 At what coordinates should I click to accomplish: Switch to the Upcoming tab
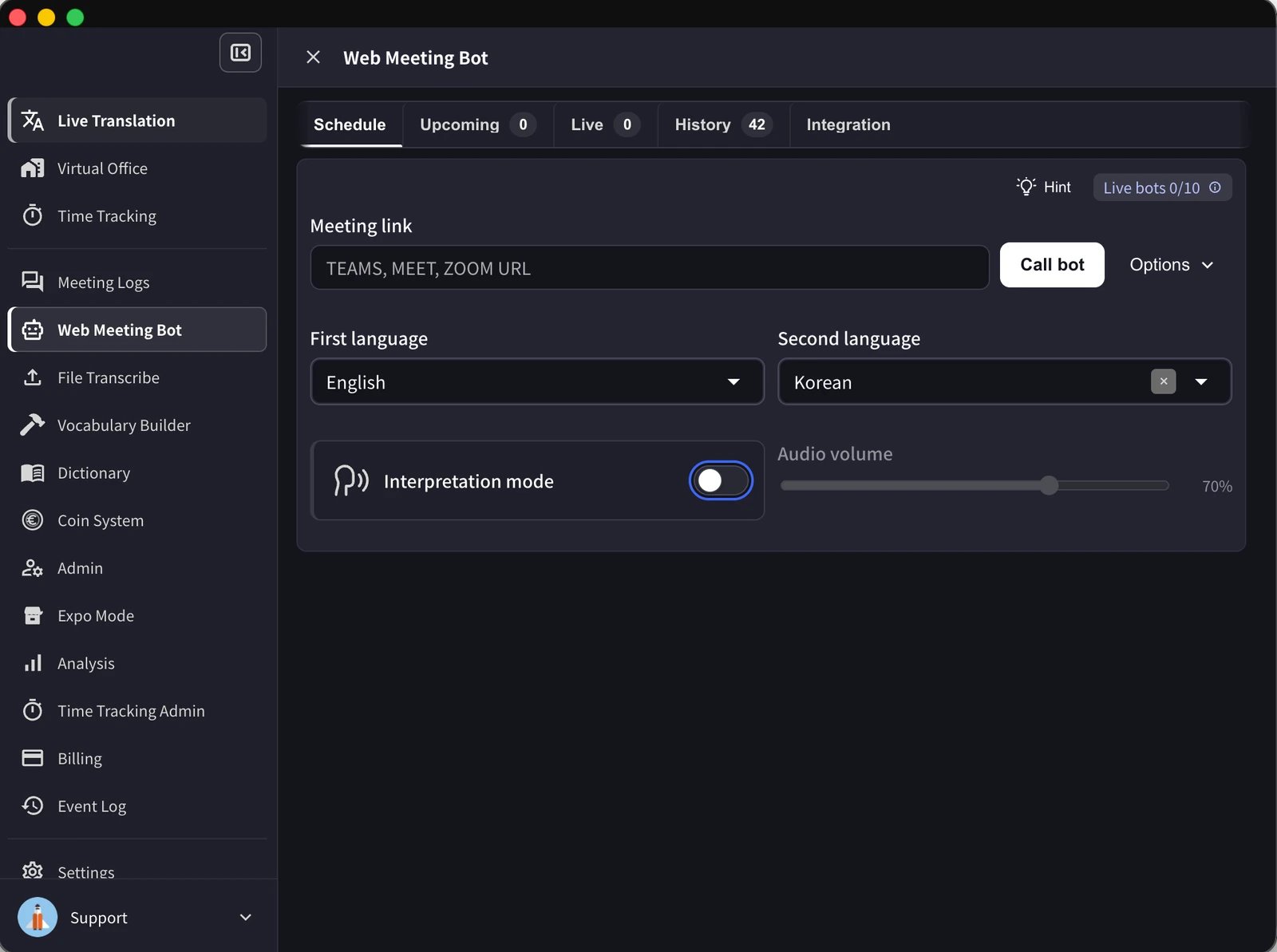pyautogui.click(x=477, y=124)
